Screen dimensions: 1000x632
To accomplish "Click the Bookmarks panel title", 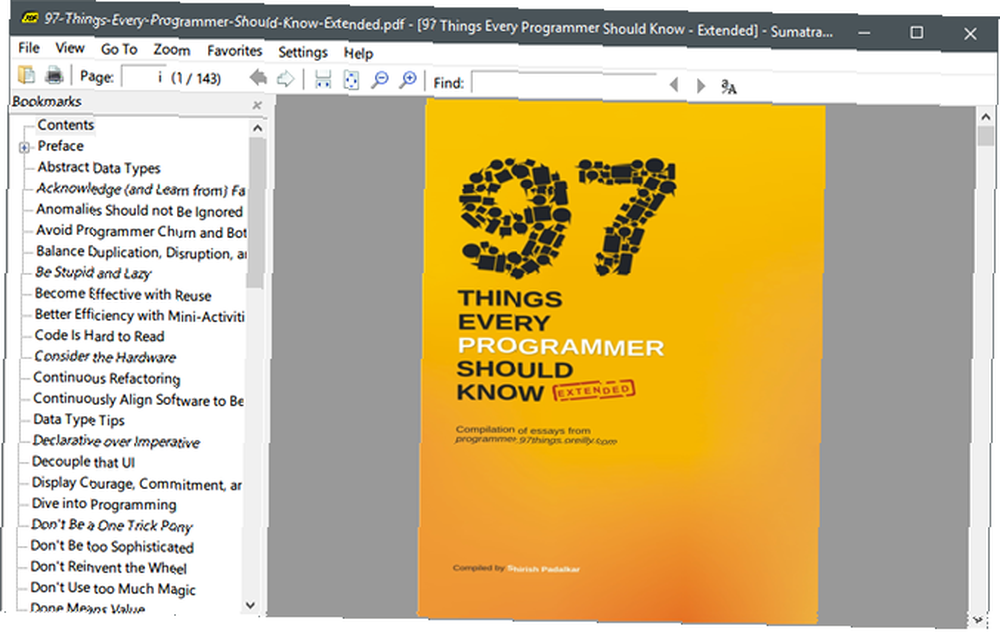I will click(47, 102).
